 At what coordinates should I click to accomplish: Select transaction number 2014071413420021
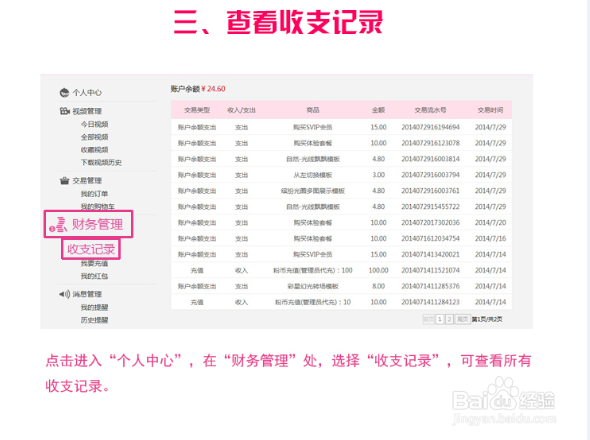(430, 254)
